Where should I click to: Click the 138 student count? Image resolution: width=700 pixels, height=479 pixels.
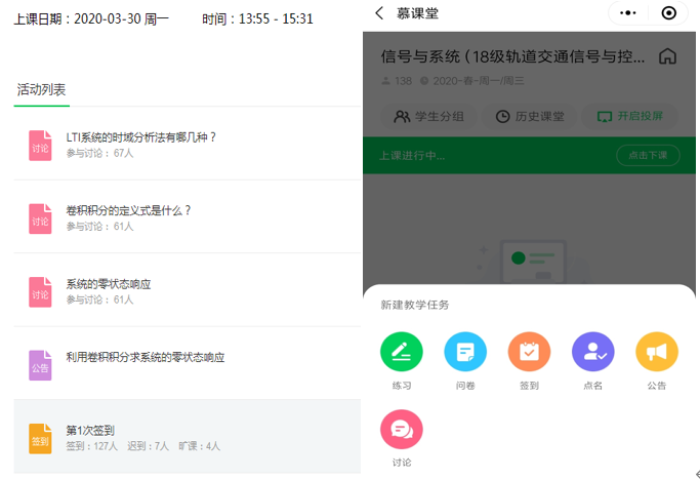(403, 81)
